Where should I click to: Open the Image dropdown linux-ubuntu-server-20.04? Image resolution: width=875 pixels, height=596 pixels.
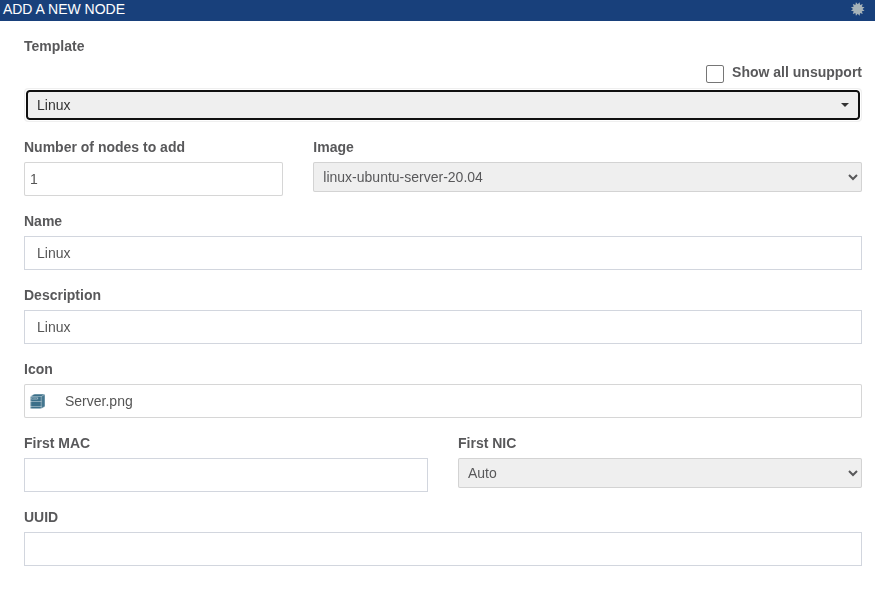pos(587,177)
